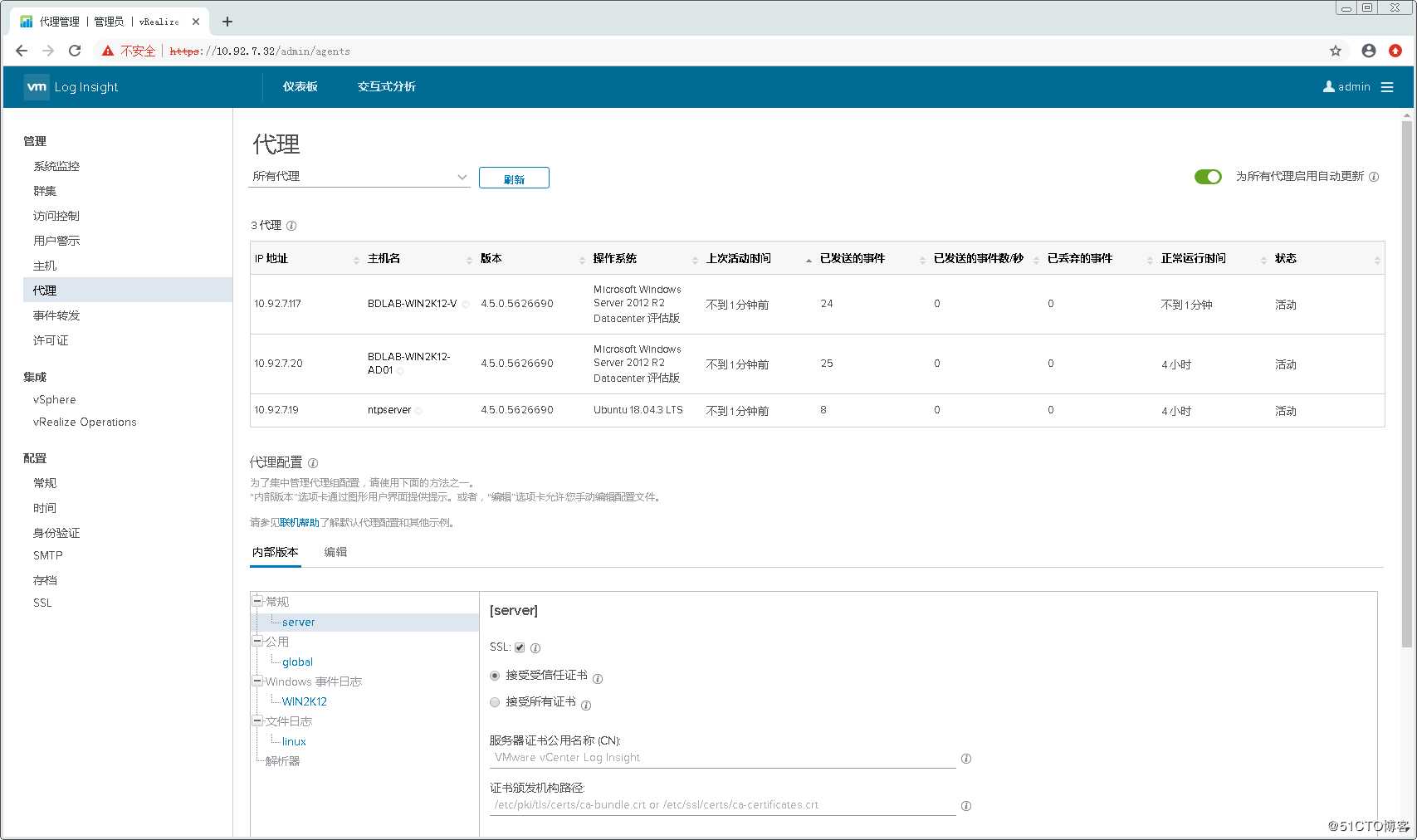Toggle auto-update for all agents switch
Image resolution: width=1417 pixels, height=840 pixels.
1208,177
